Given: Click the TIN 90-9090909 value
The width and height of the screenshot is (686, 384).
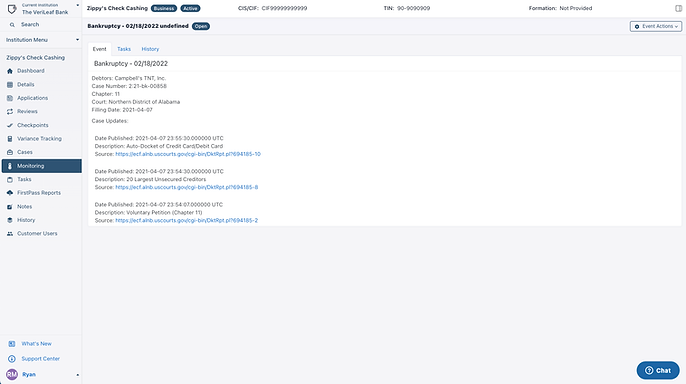Looking at the screenshot, I should click(413, 8).
